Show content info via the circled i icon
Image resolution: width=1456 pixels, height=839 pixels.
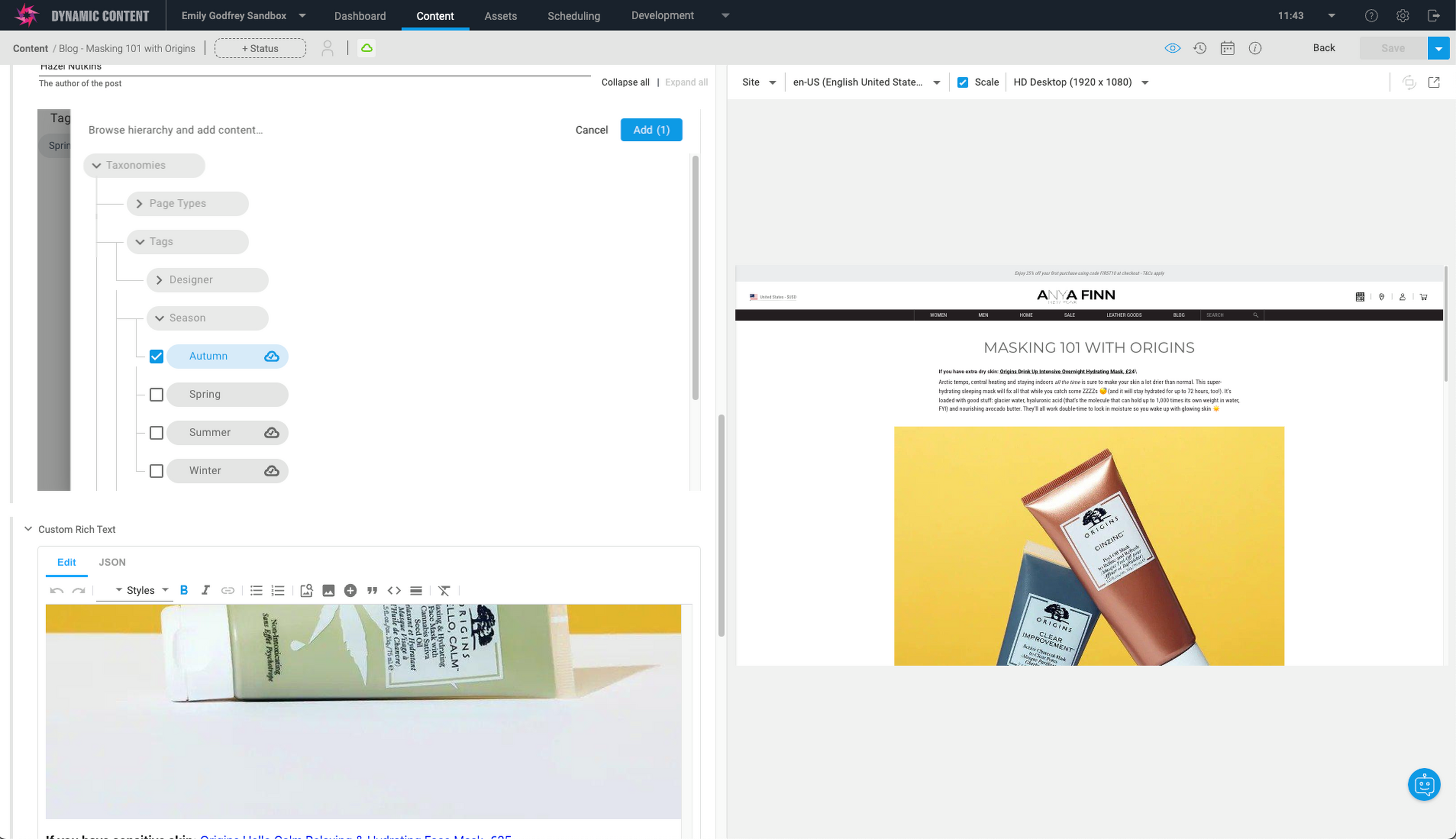click(x=1255, y=48)
